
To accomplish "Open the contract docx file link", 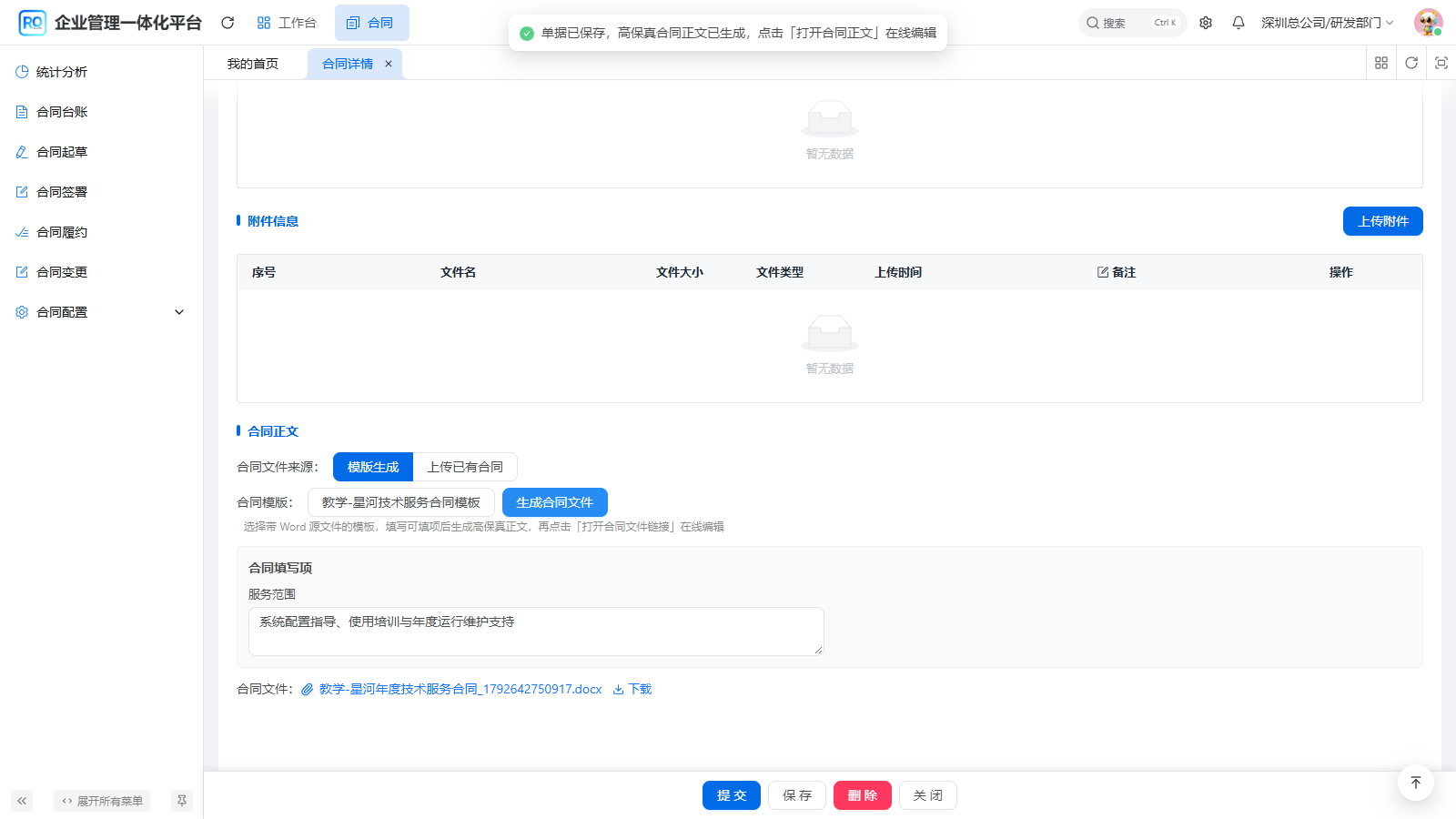I will (460, 690).
